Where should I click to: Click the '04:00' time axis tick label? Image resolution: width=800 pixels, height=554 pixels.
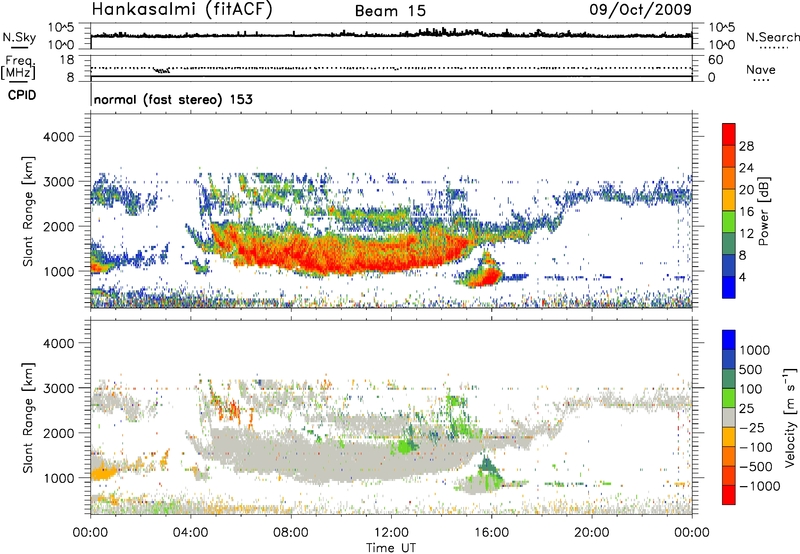(x=191, y=533)
